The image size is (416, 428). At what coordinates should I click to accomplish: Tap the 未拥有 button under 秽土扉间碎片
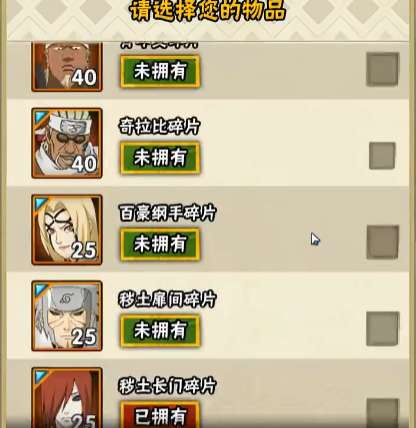point(160,331)
